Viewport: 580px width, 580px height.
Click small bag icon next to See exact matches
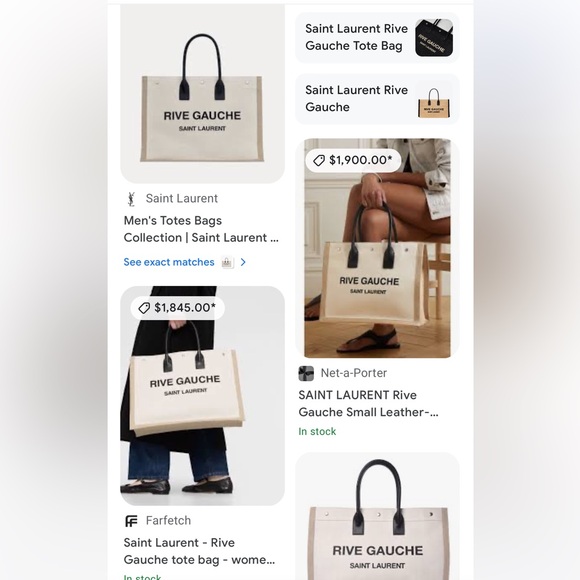(227, 262)
